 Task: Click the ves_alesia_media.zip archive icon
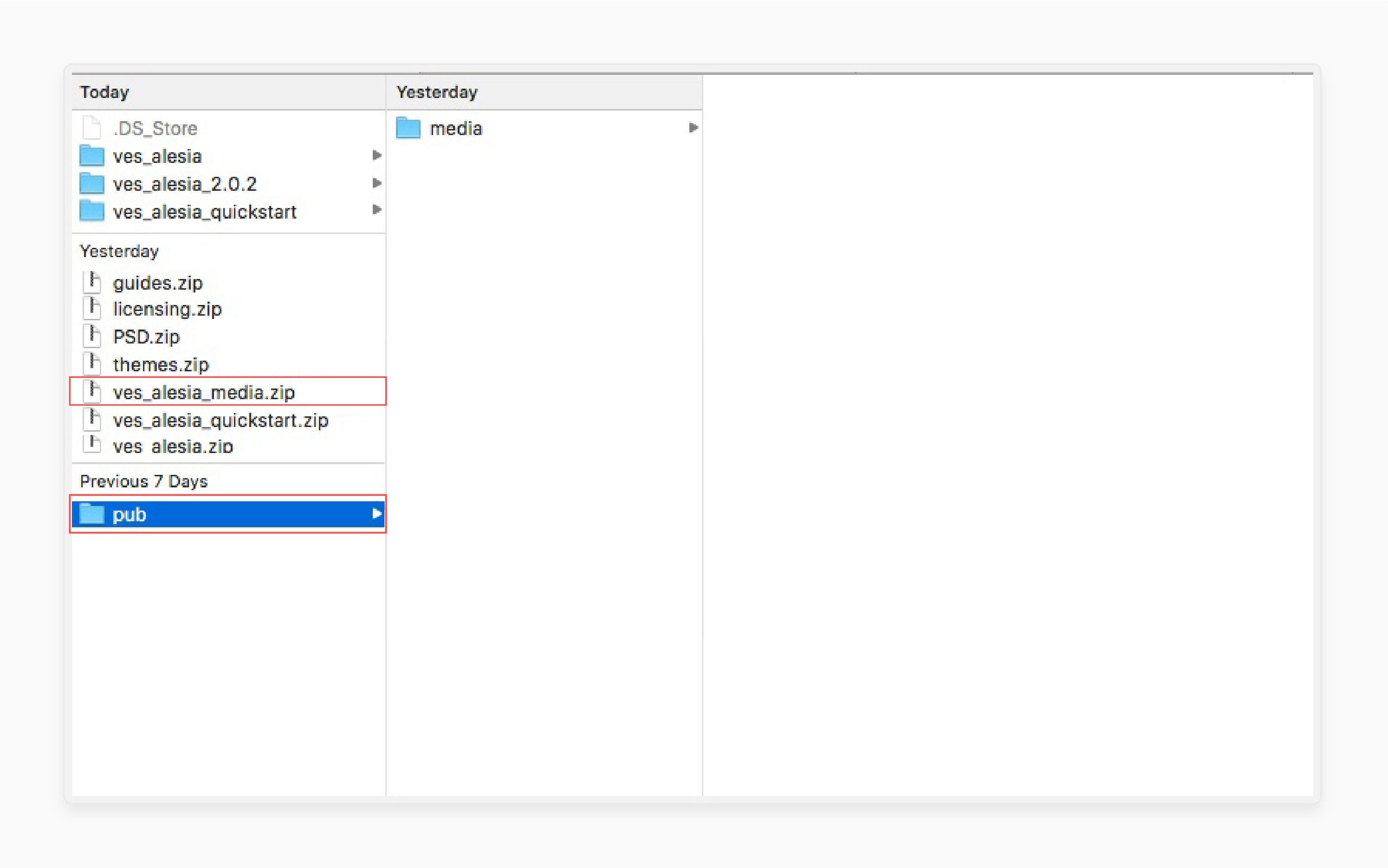tap(92, 391)
